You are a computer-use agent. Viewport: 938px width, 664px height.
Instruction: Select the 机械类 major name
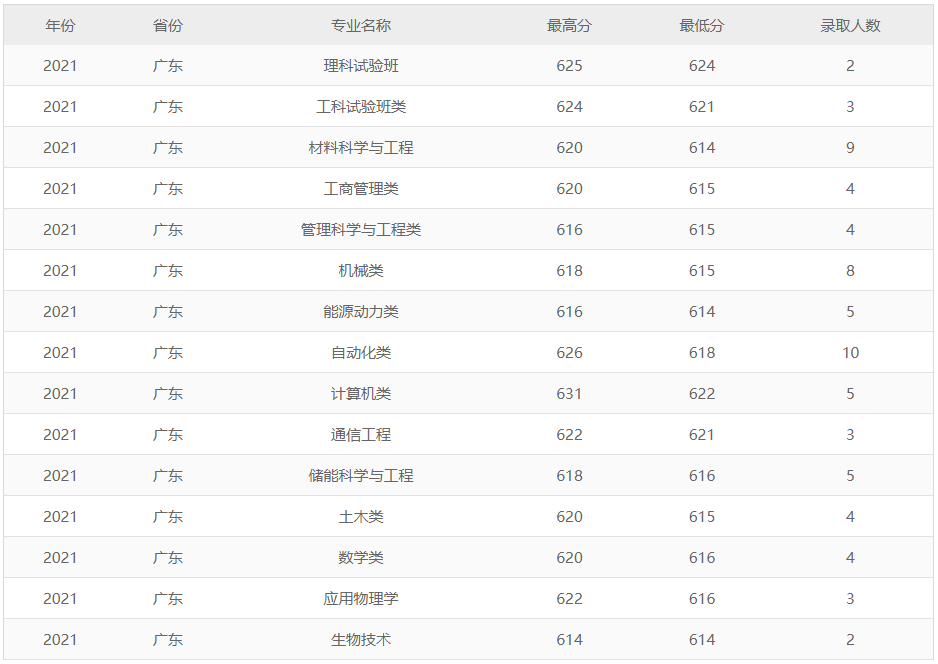tap(361, 271)
